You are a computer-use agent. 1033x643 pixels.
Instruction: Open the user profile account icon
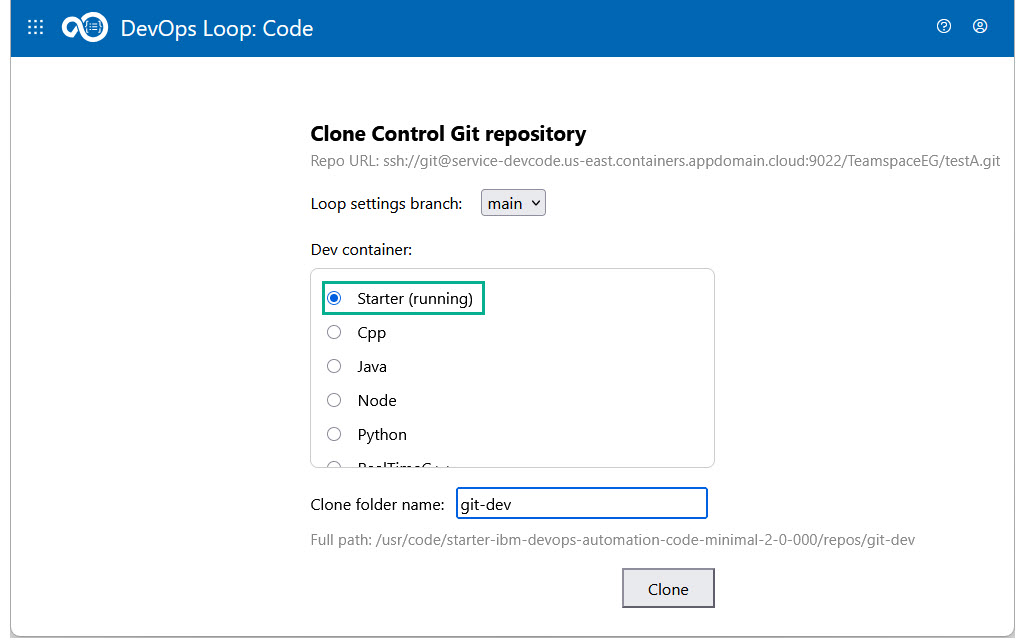click(x=980, y=27)
